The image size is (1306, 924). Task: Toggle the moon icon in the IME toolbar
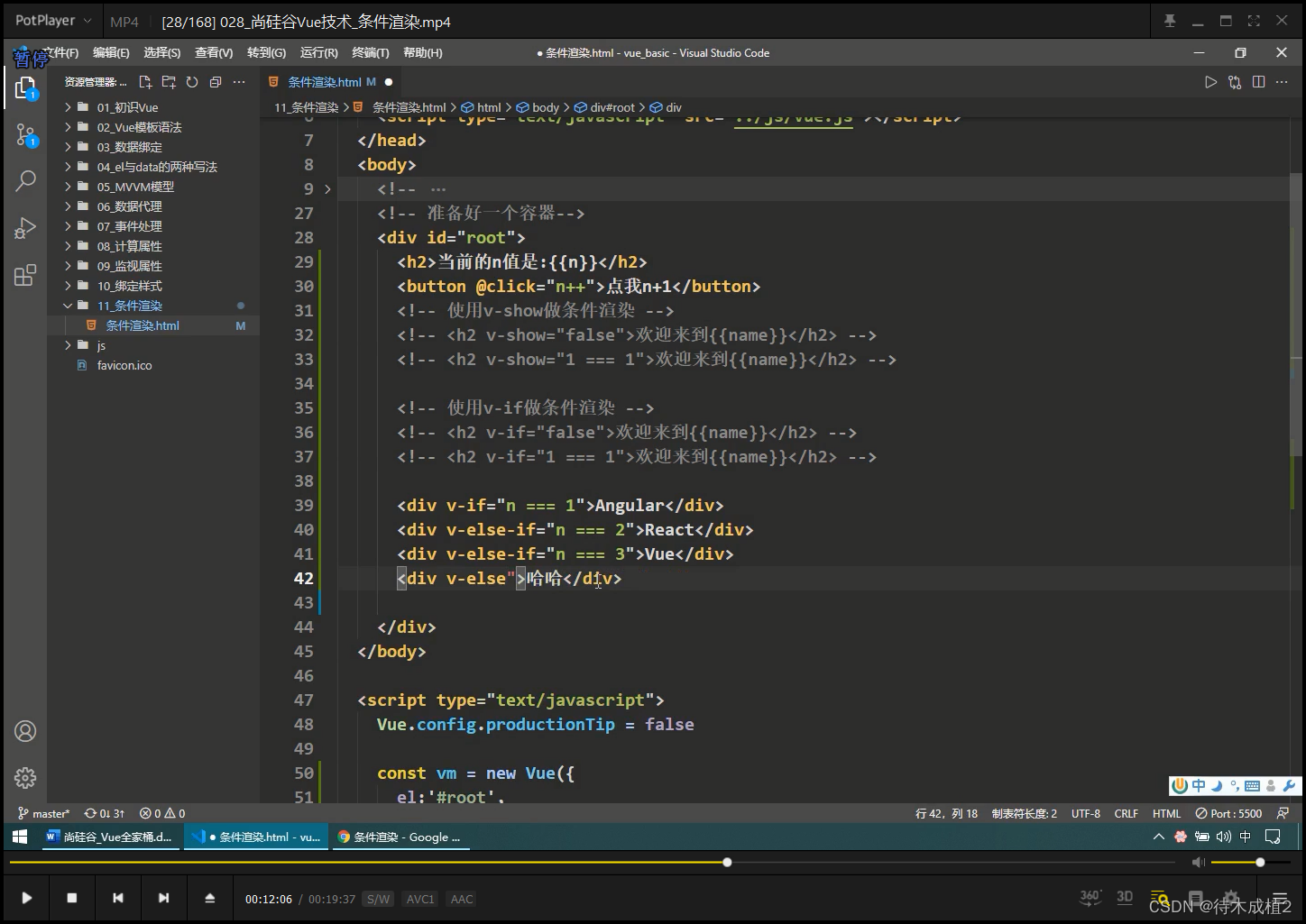pos(1216,786)
